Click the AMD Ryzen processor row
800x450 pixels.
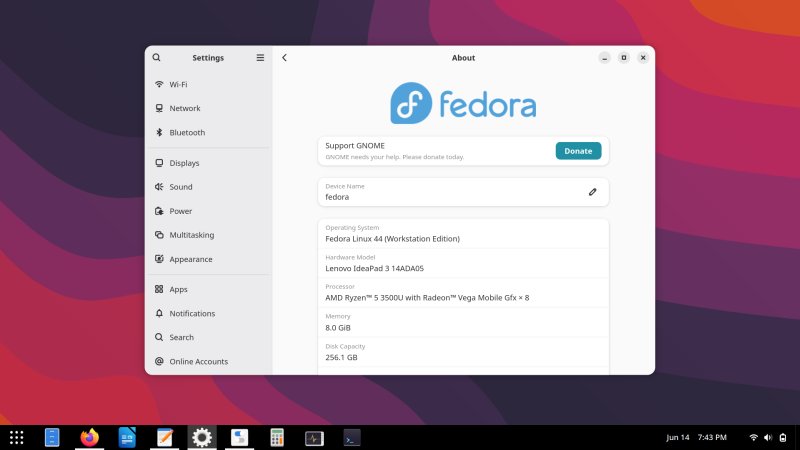click(x=463, y=293)
